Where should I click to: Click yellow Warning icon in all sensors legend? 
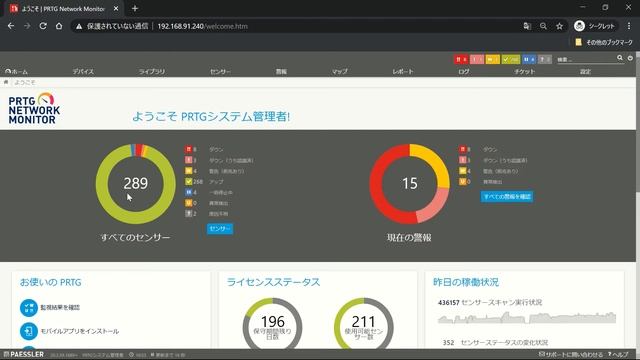click(x=189, y=171)
